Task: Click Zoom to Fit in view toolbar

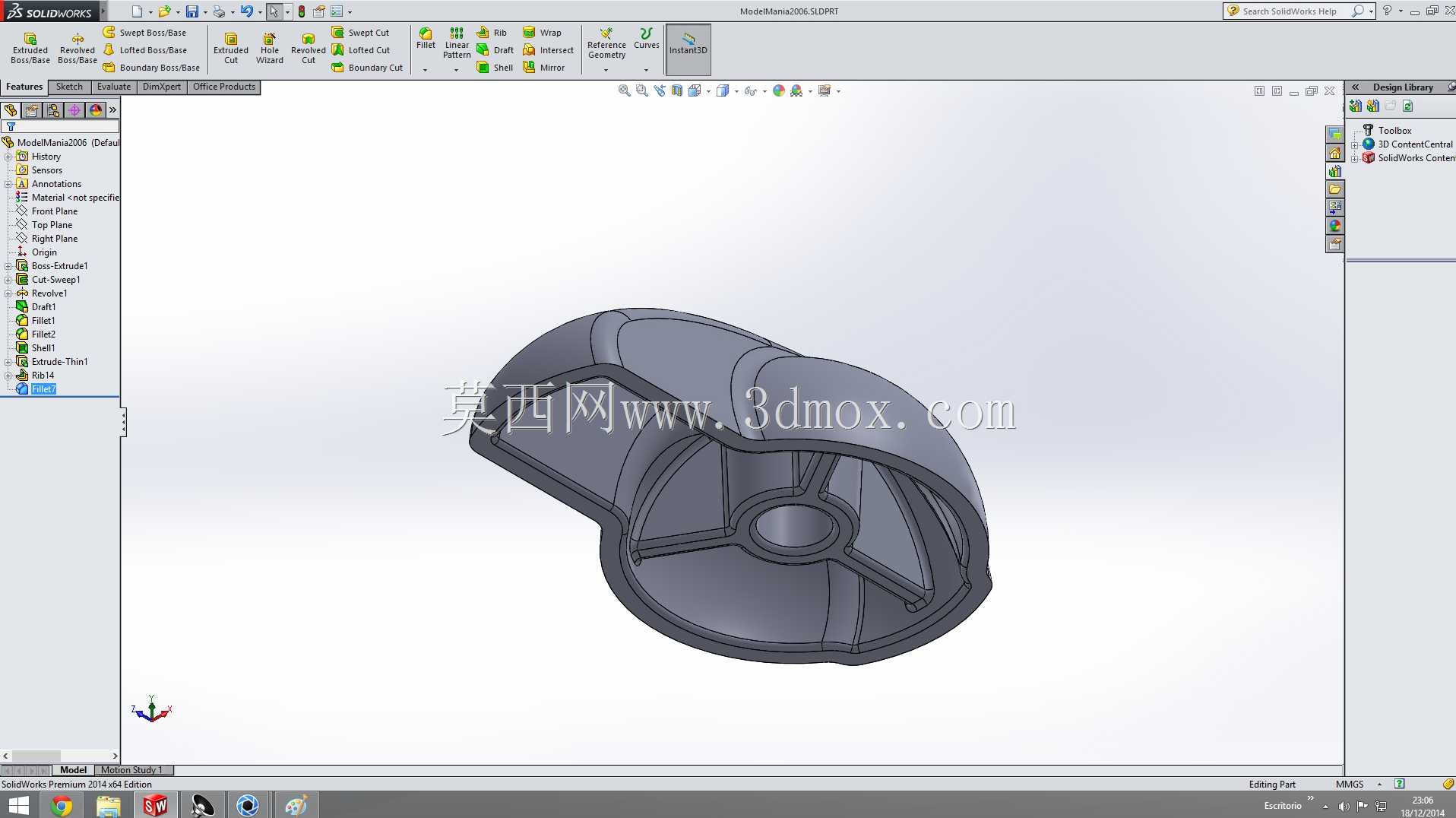Action: click(625, 90)
